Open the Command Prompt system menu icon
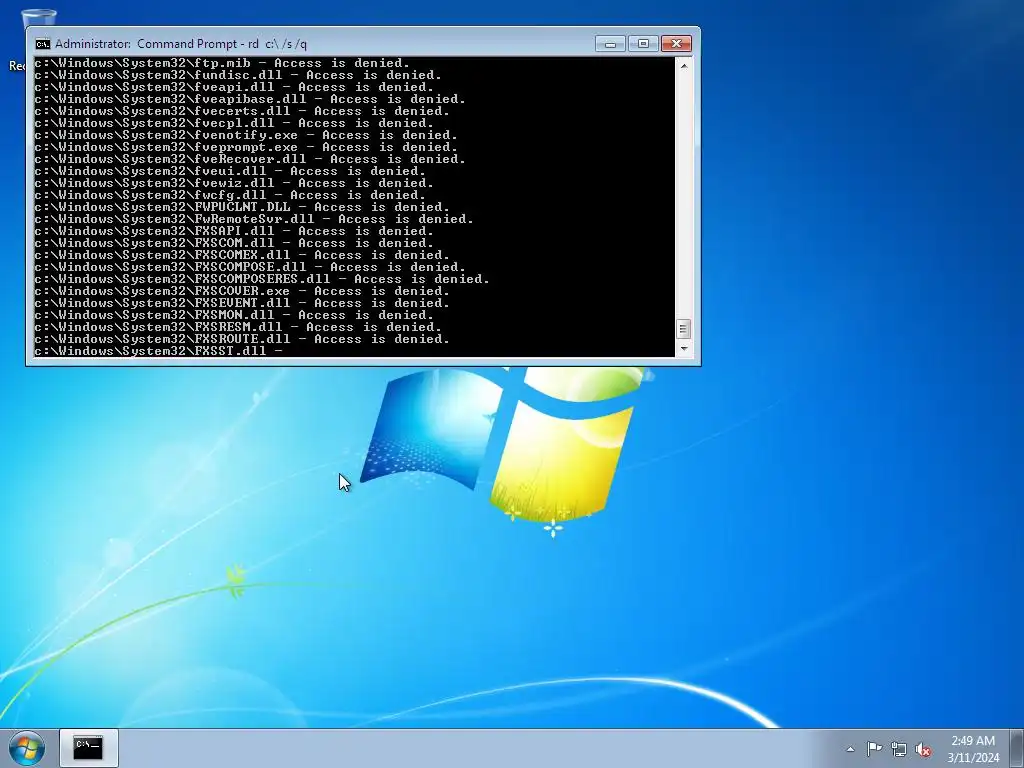Image resolution: width=1024 pixels, height=768 pixels. tap(42, 44)
